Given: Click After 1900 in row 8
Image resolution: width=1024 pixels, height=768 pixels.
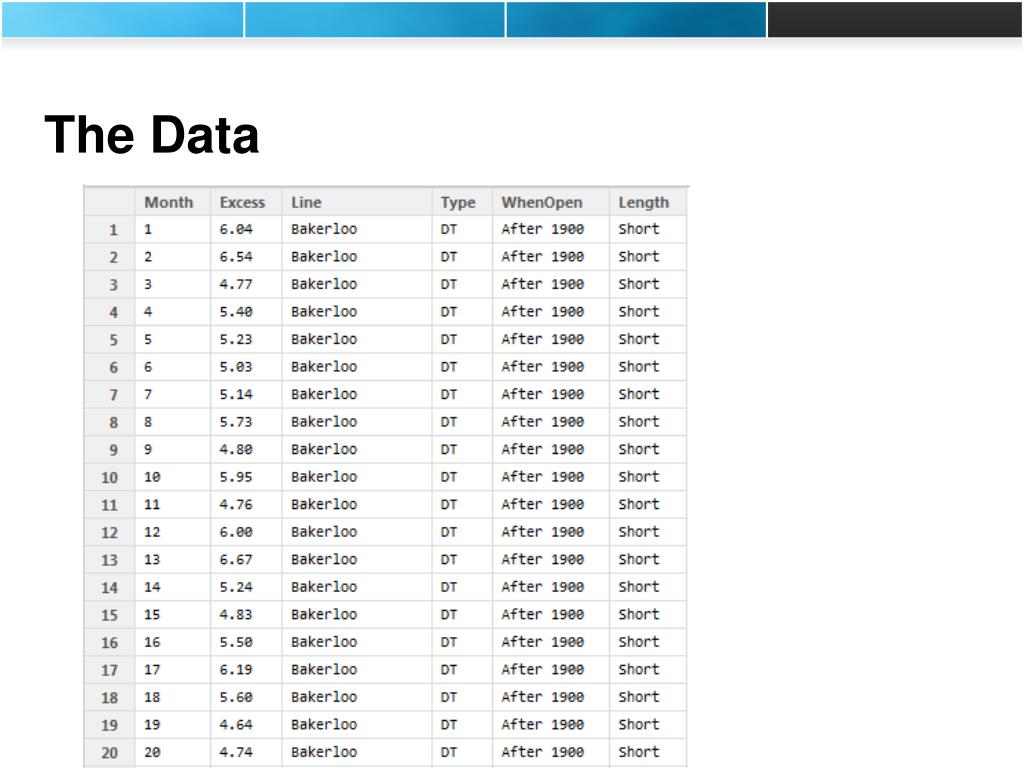Looking at the screenshot, I should pyautogui.click(x=543, y=422).
